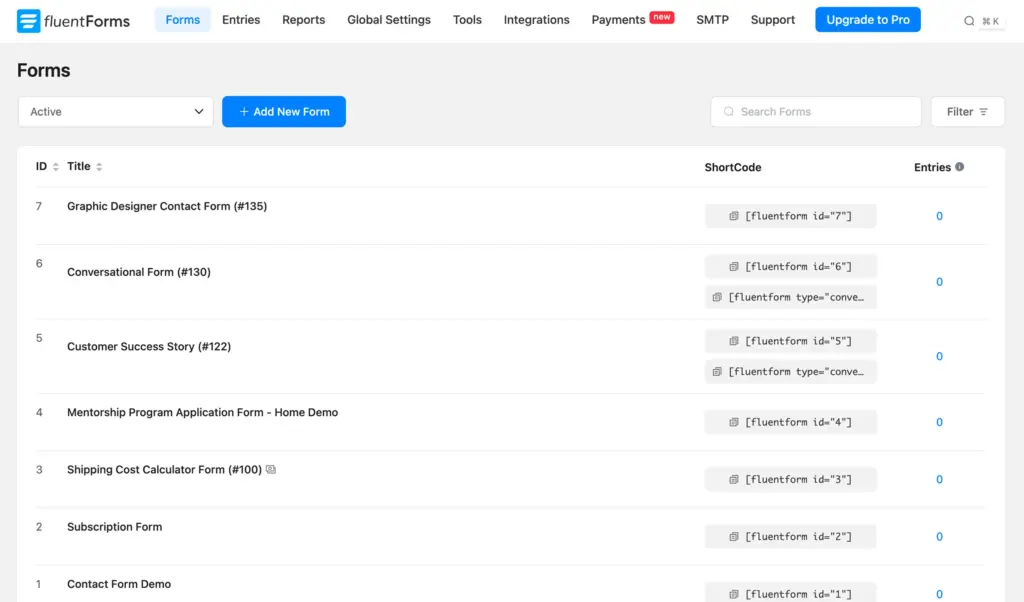Open the Active status dropdown
1024x602 pixels.
pyautogui.click(x=116, y=112)
